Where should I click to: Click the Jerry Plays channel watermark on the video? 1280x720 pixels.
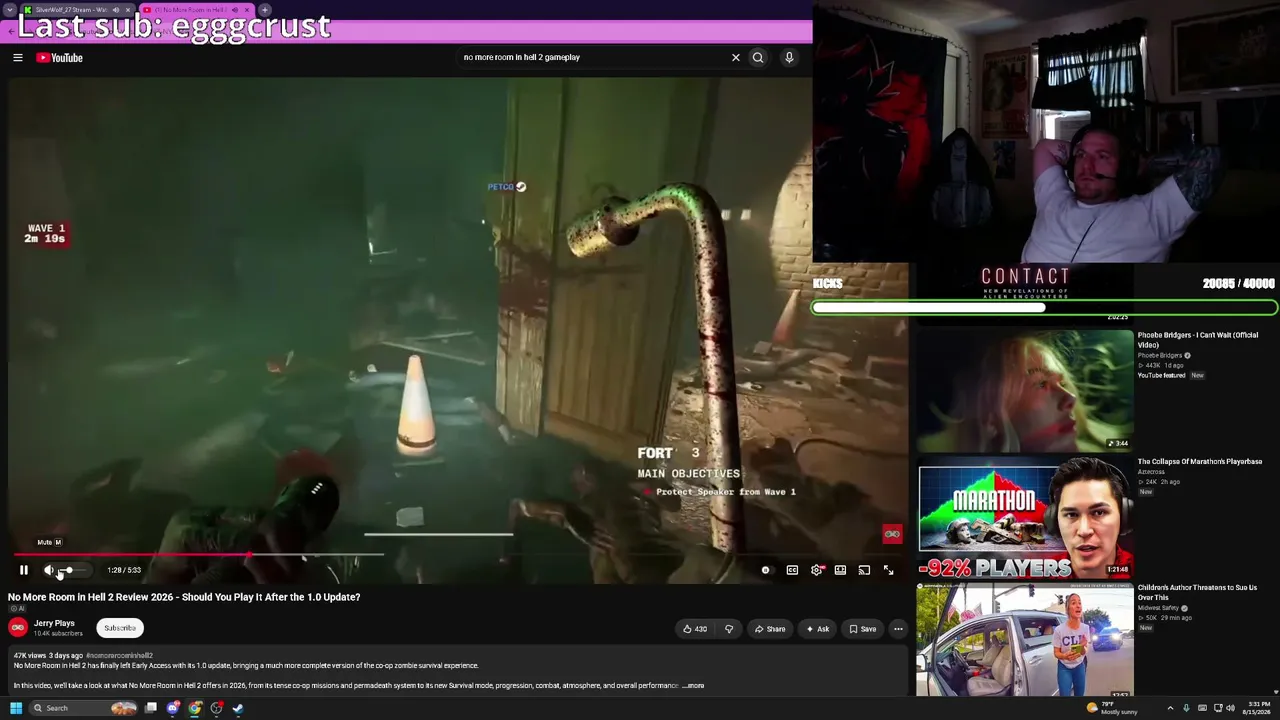tap(892, 534)
